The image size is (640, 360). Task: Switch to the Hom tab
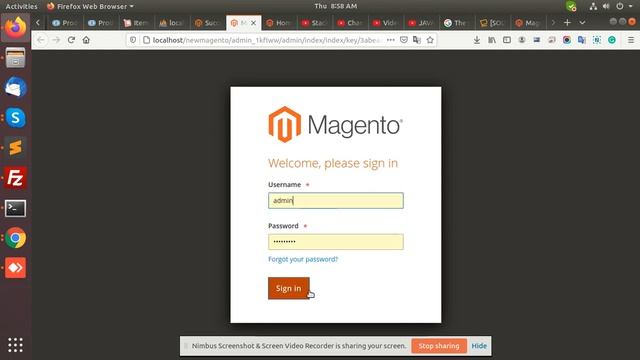pos(278,23)
